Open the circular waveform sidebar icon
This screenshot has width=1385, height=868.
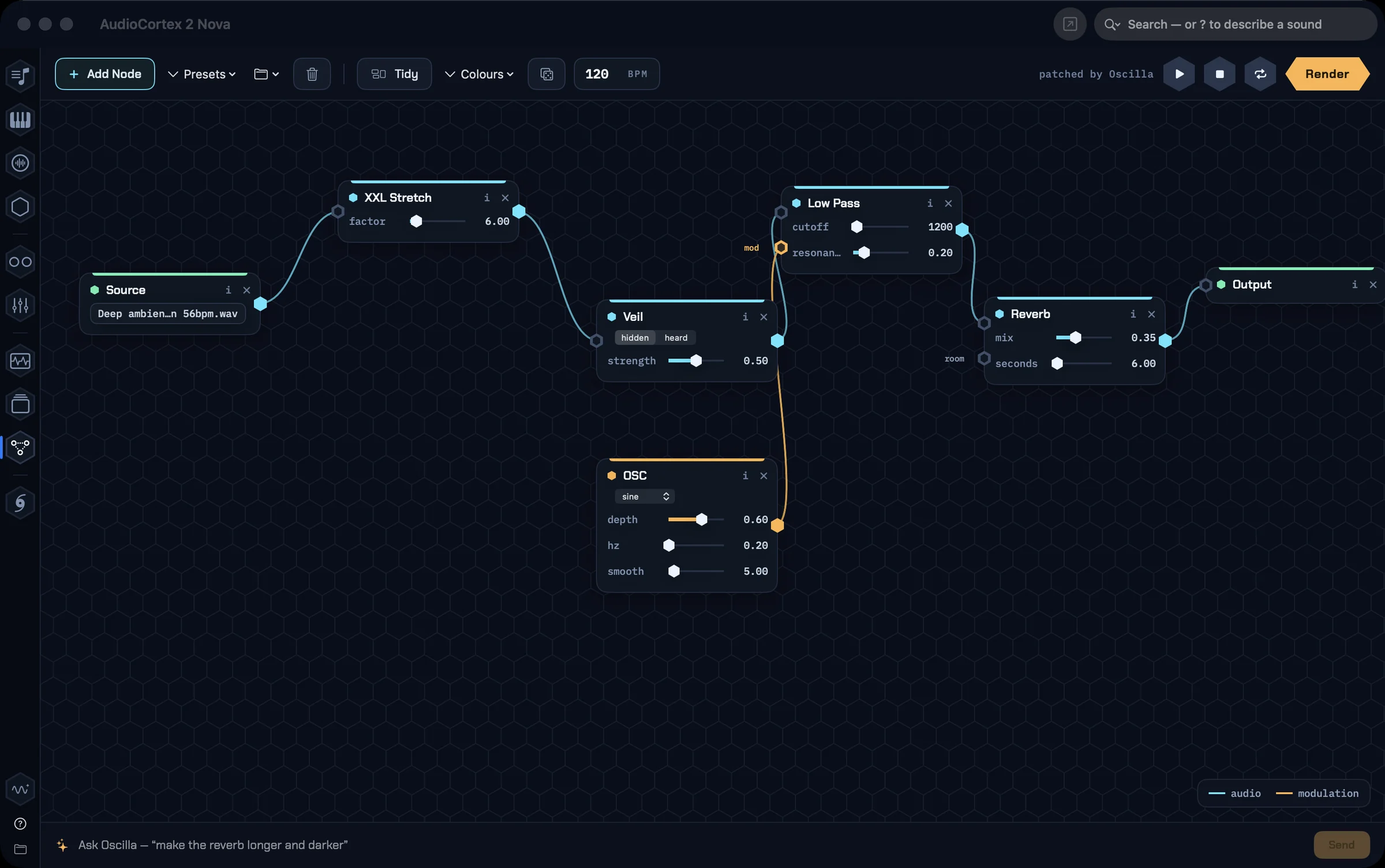20,163
